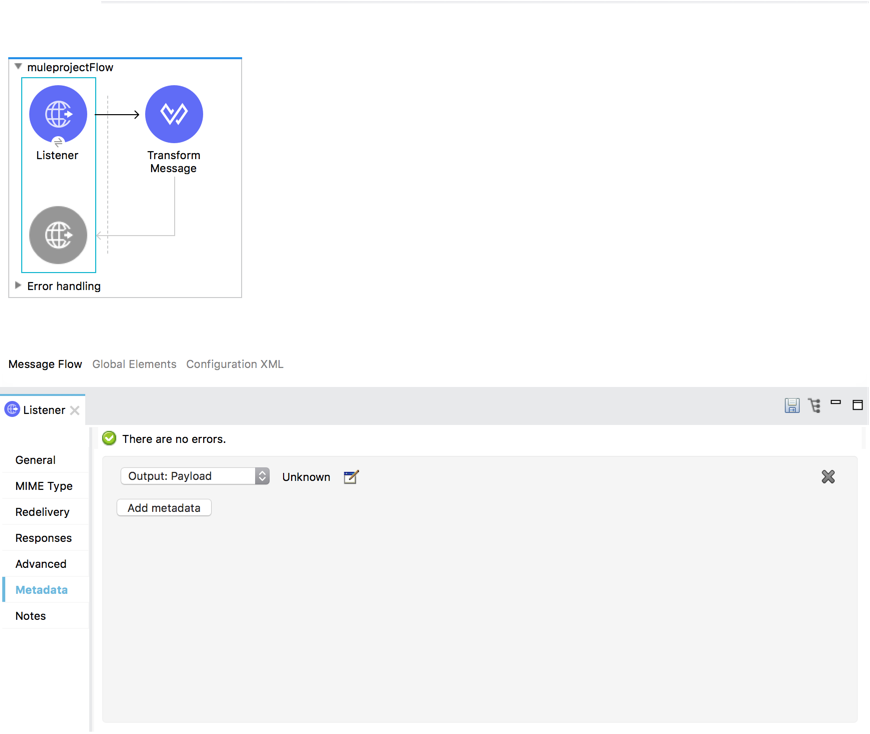This screenshot has height=734, width=870.
Task: Minimize the properties panel
Action: tap(836, 404)
